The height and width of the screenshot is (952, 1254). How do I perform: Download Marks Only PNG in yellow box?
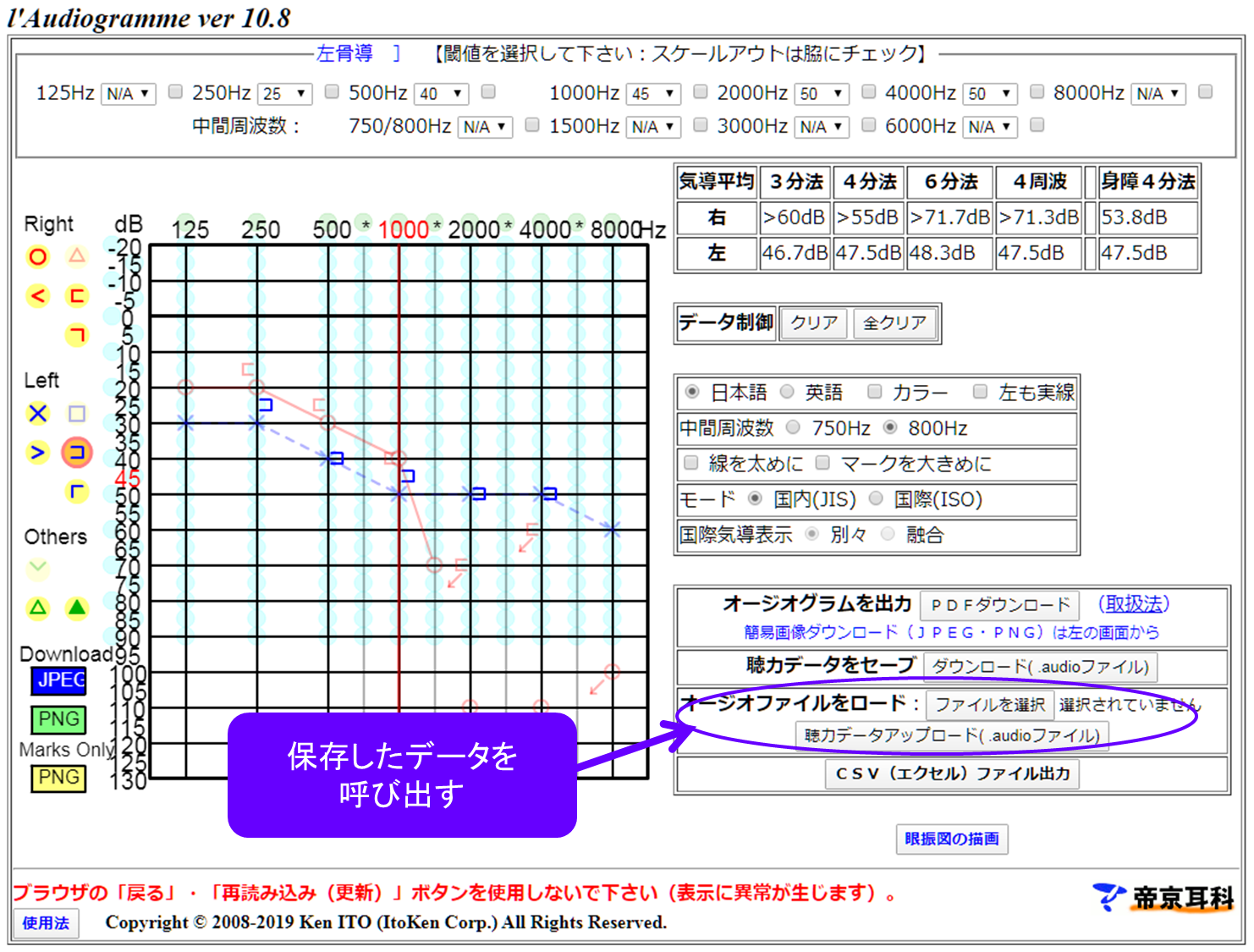[59, 778]
